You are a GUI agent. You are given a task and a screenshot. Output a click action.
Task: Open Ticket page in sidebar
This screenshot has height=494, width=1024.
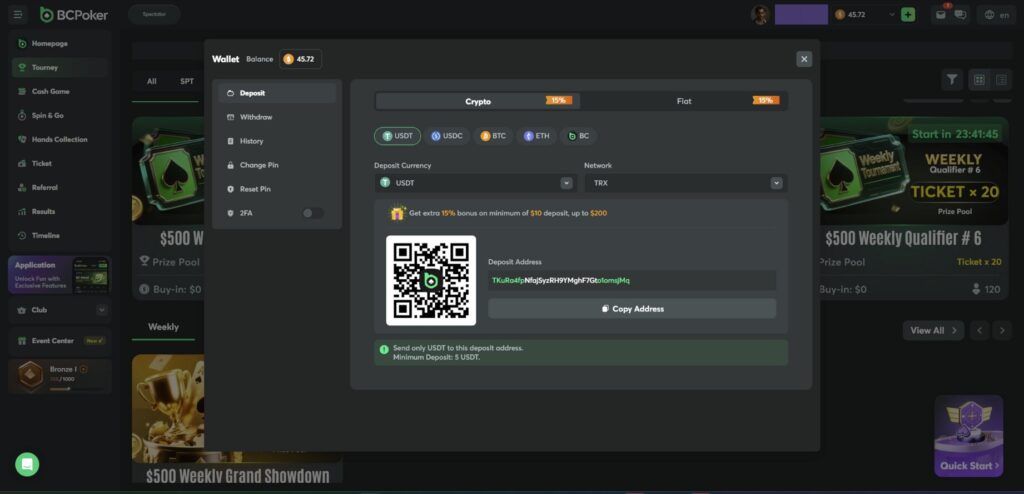click(59, 163)
